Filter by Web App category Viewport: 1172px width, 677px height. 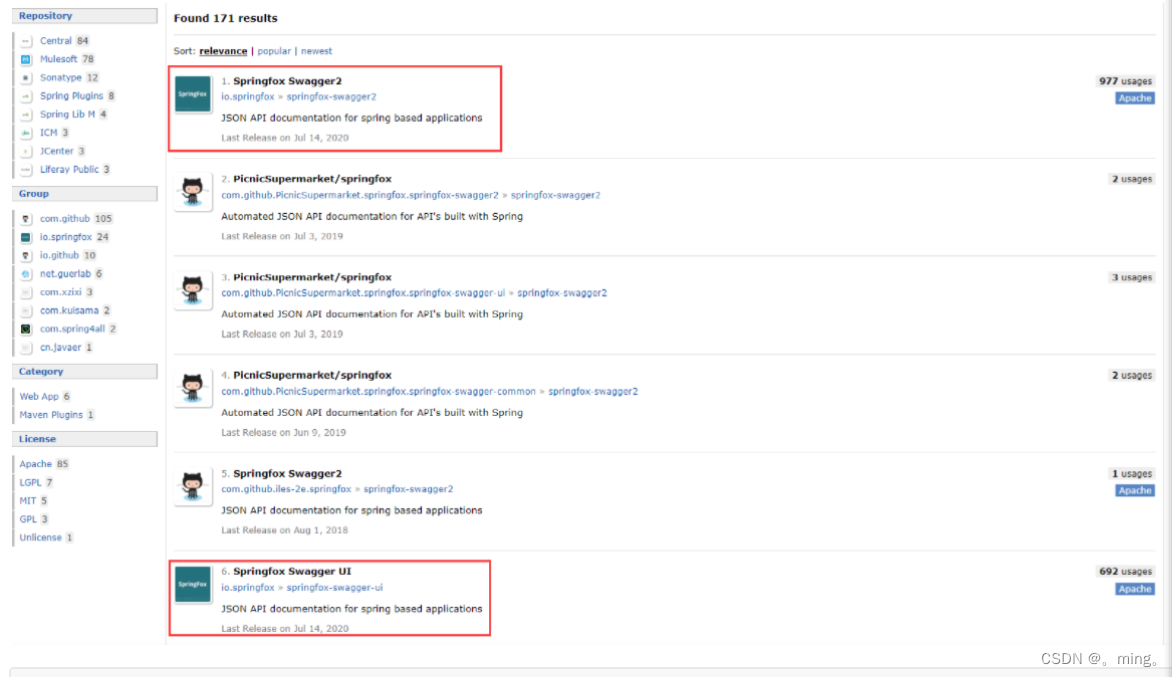pyautogui.click(x=39, y=397)
